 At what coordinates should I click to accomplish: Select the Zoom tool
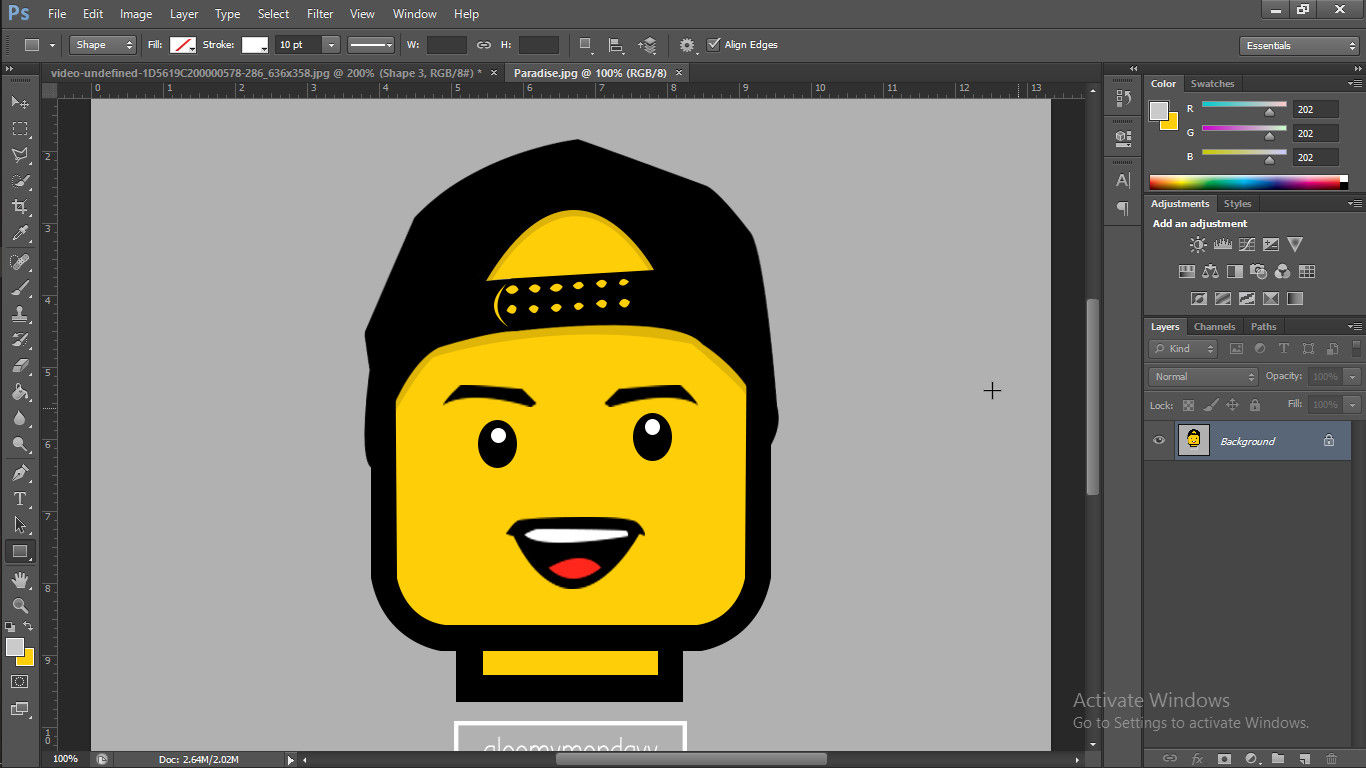point(20,606)
